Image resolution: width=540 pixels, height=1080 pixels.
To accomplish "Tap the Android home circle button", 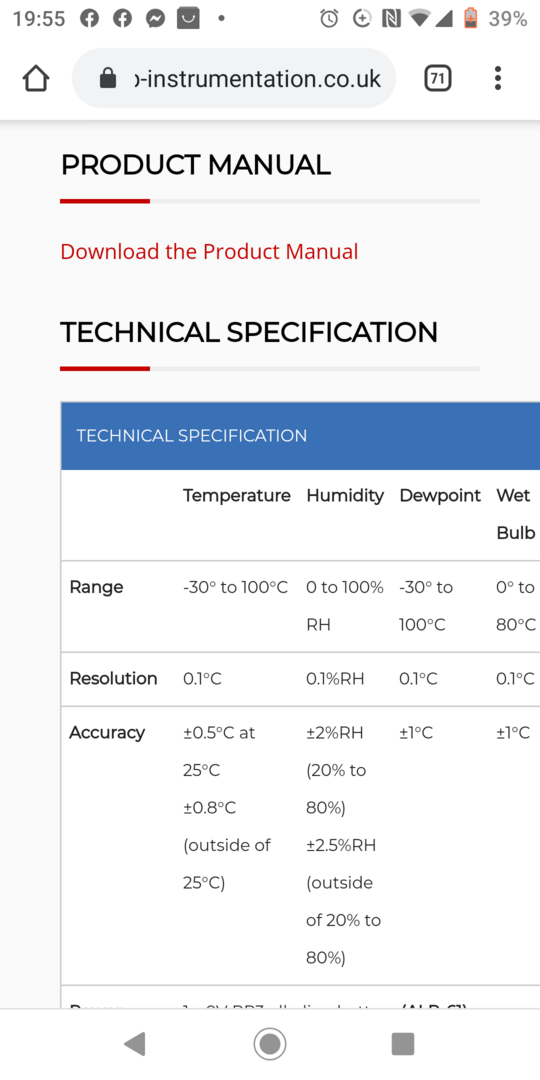I will [270, 1044].
